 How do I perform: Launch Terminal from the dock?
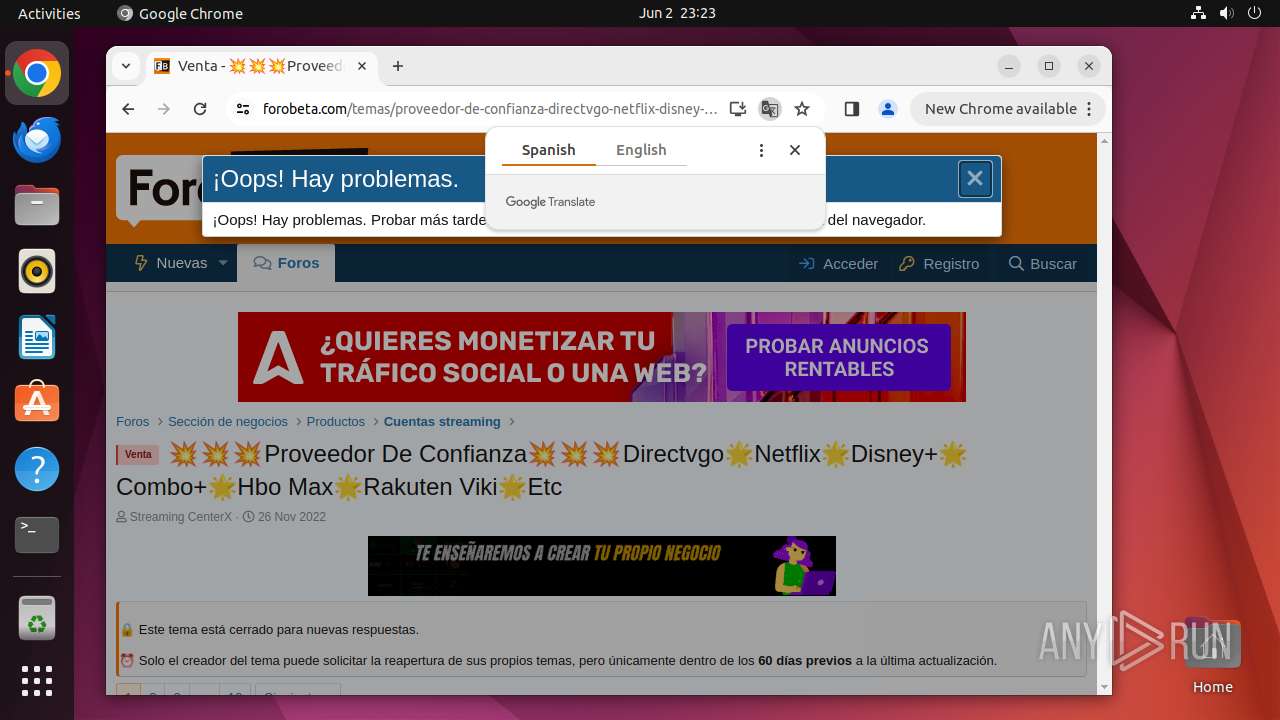(x=37, y=535)
